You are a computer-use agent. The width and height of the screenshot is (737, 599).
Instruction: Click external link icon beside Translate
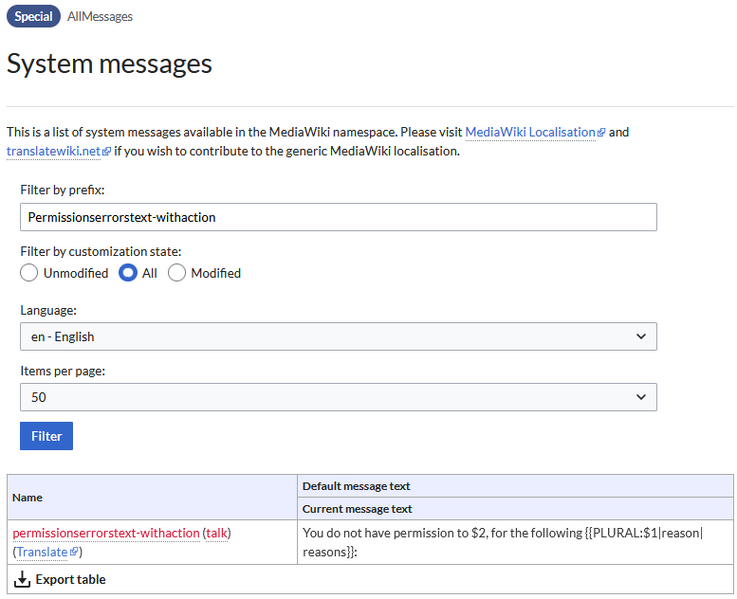point(73,552)
